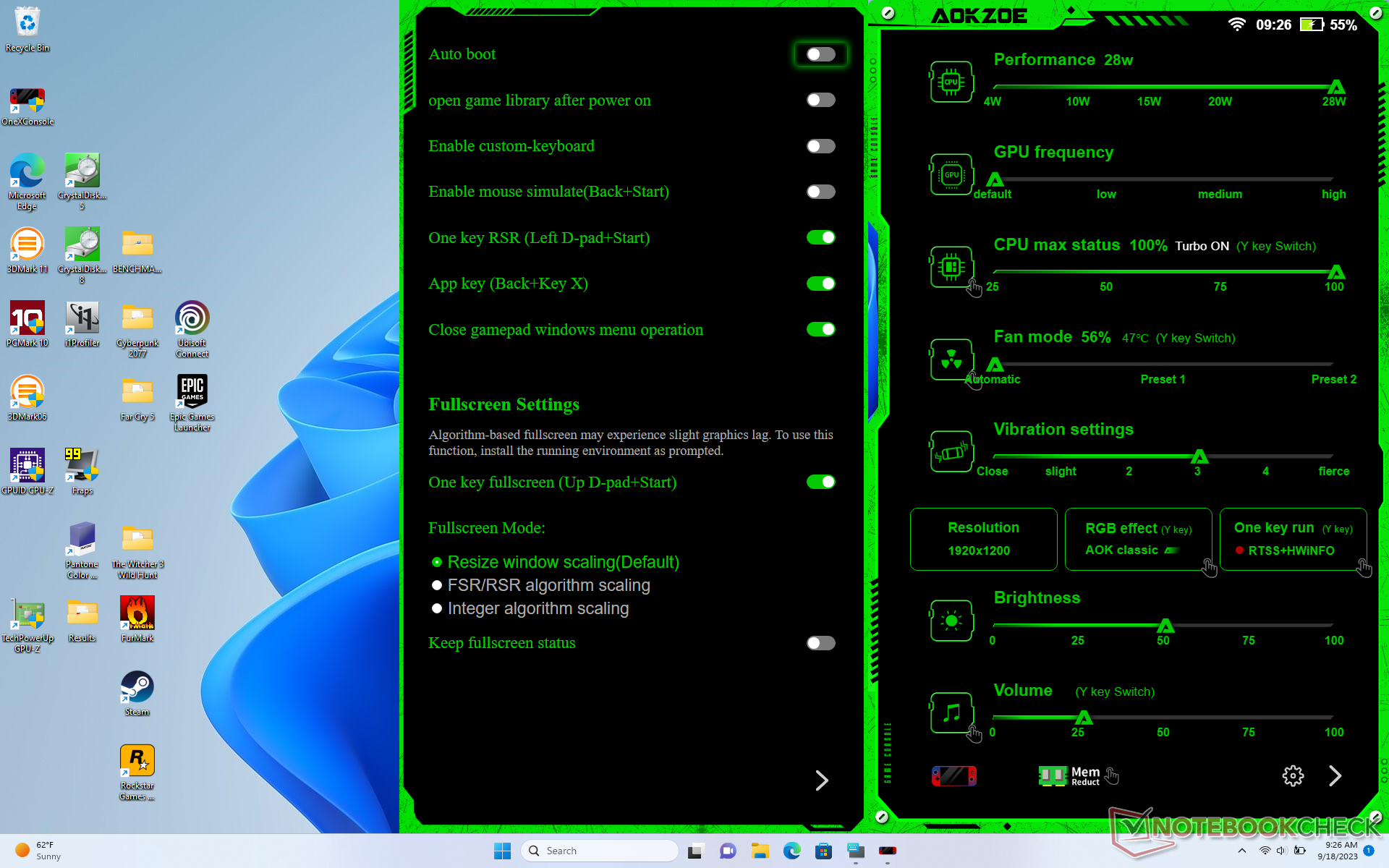
Task: Click the red game console icon
Action: [953, 776]
